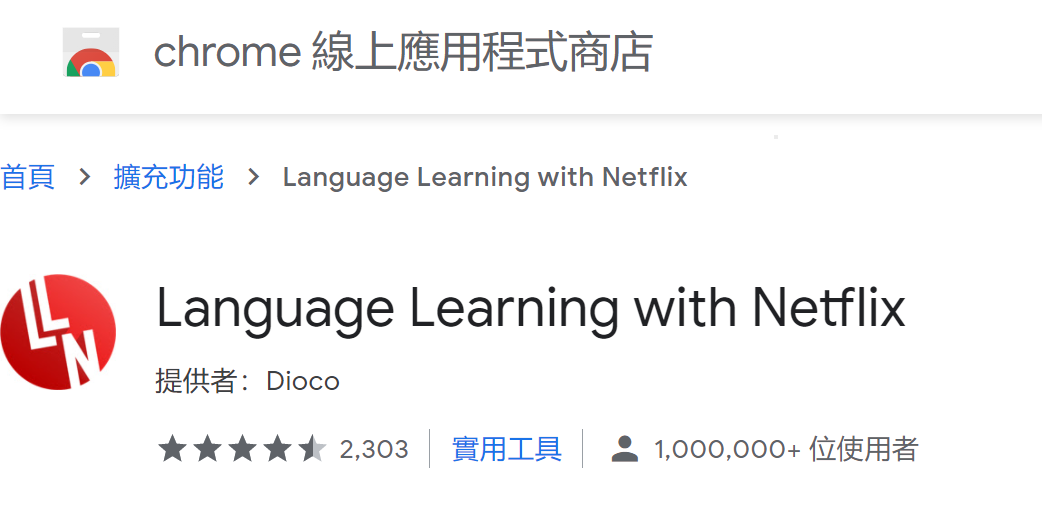The height and width of the screenshot is (532, 1042).
Task: Click chevron after 首頁 breadcrumb
Action: 84,177
